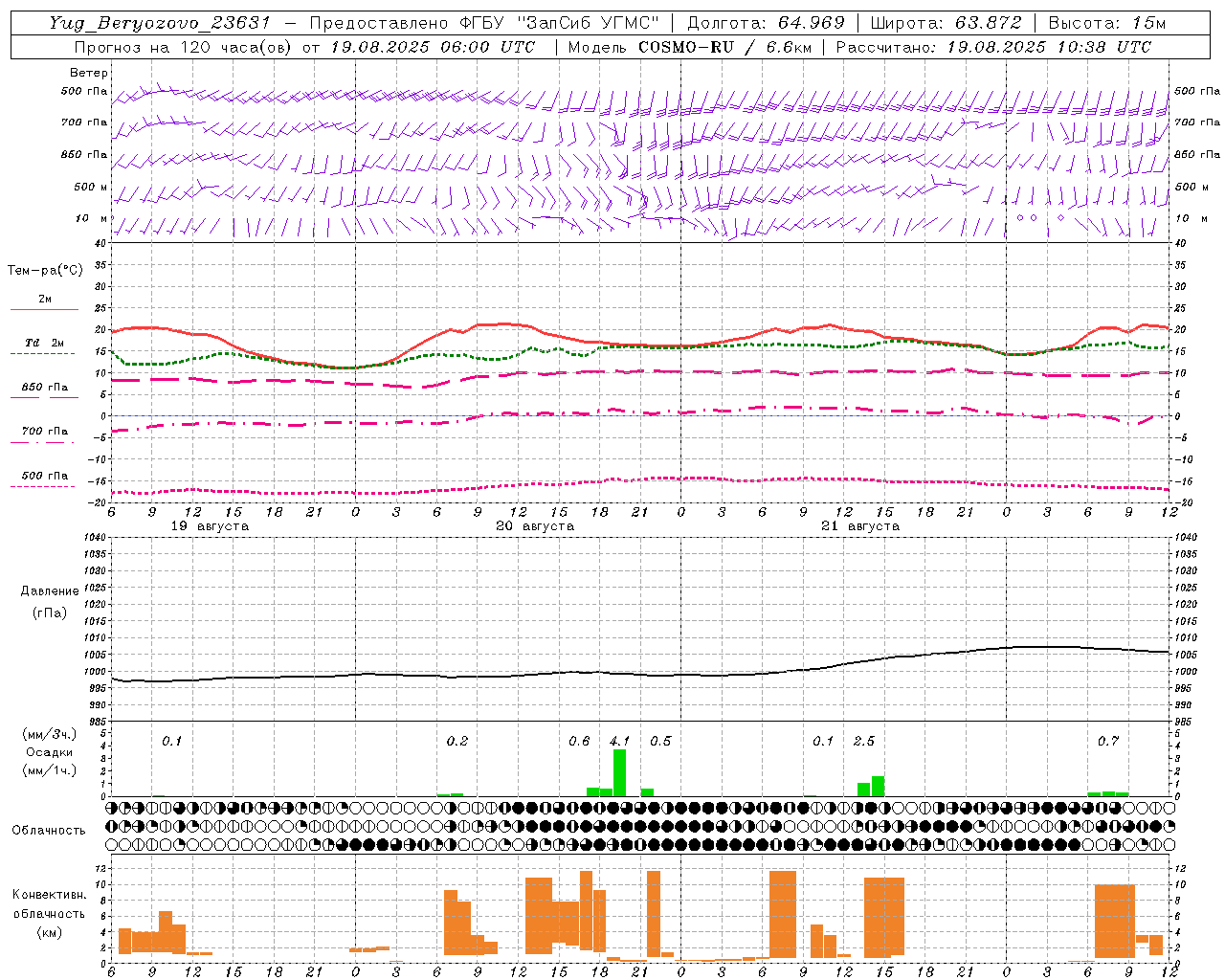Click the Облачность cloud cover label

pos(49,830)
